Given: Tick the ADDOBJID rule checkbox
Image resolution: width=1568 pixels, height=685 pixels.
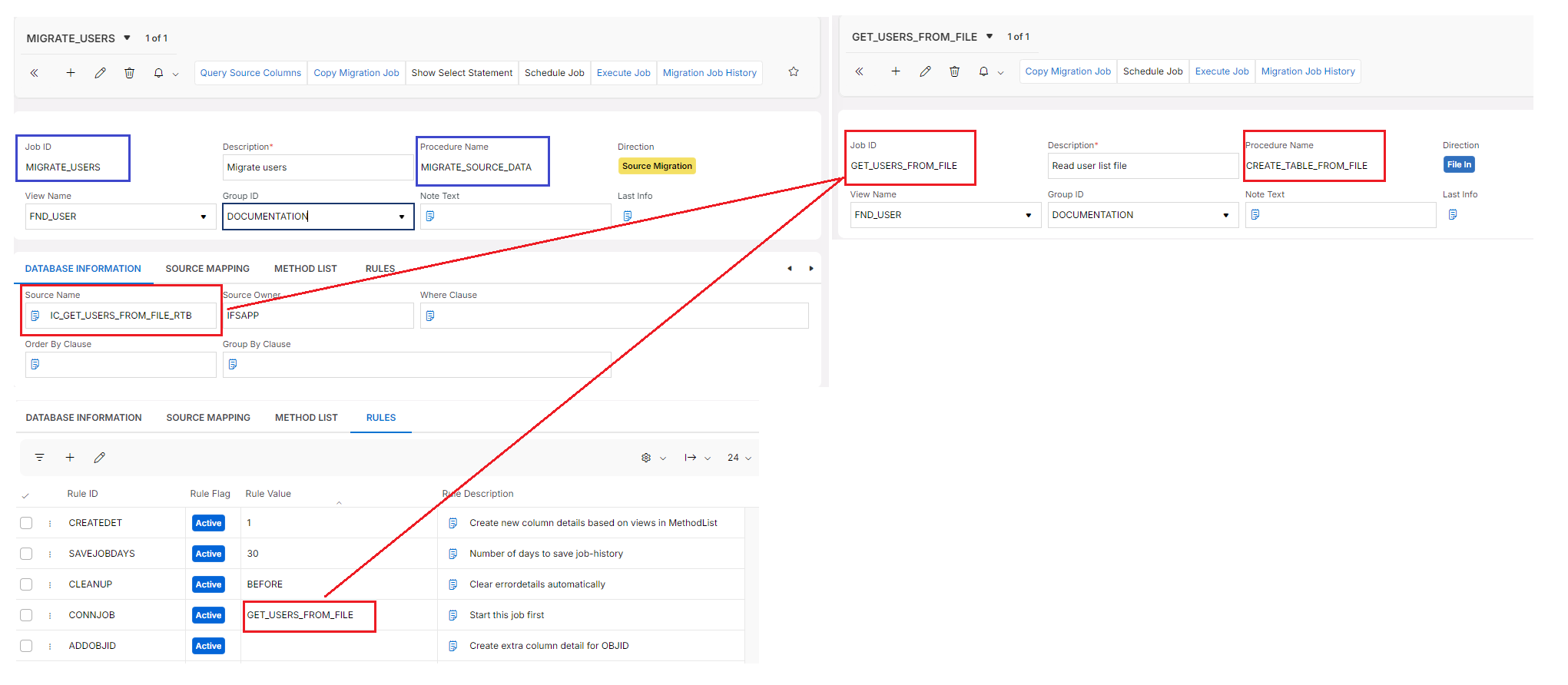Looking at the screenshot, I should [x=26, y=646].
